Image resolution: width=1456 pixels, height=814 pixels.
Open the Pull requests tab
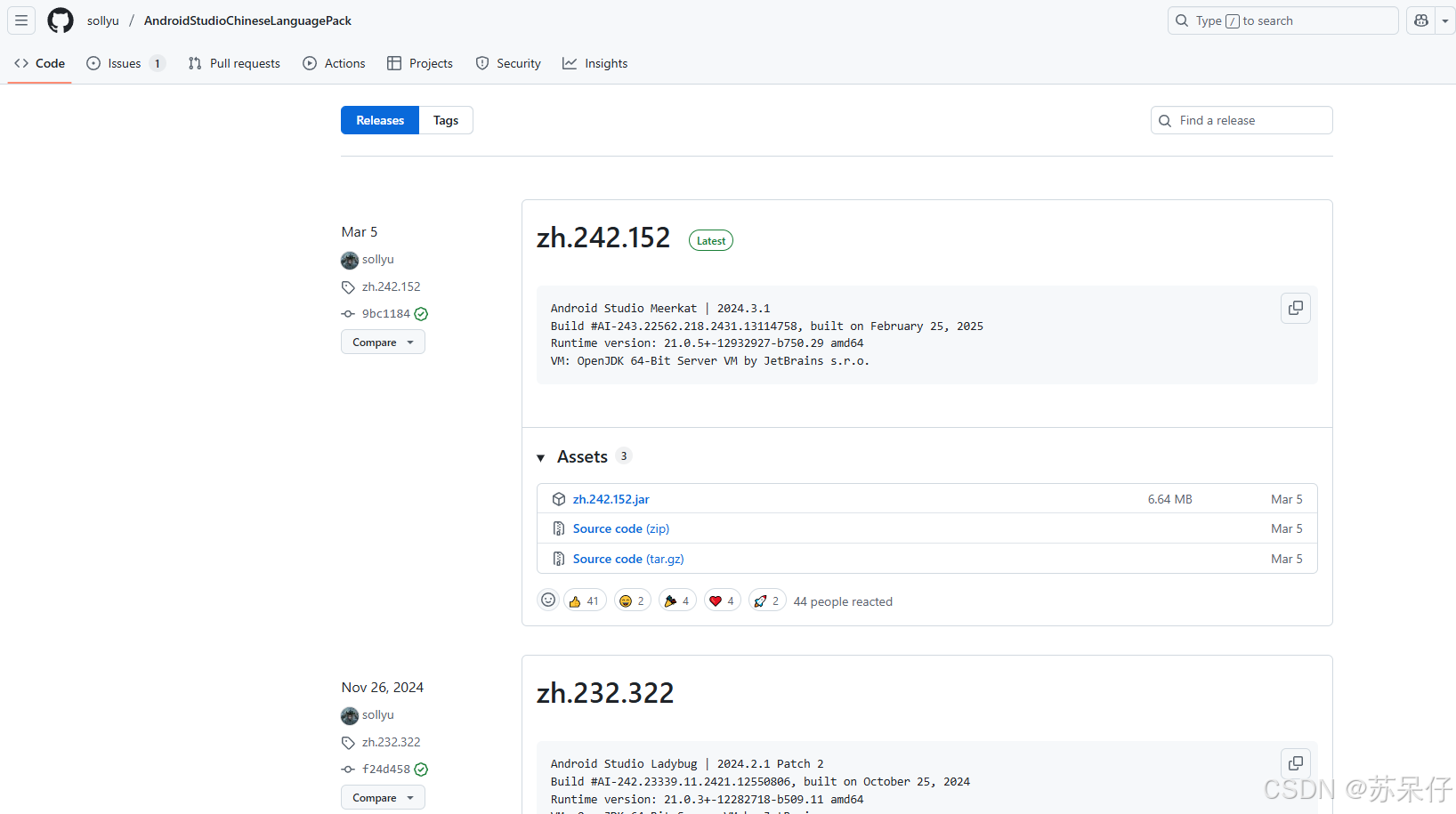(x=234, y=63)
